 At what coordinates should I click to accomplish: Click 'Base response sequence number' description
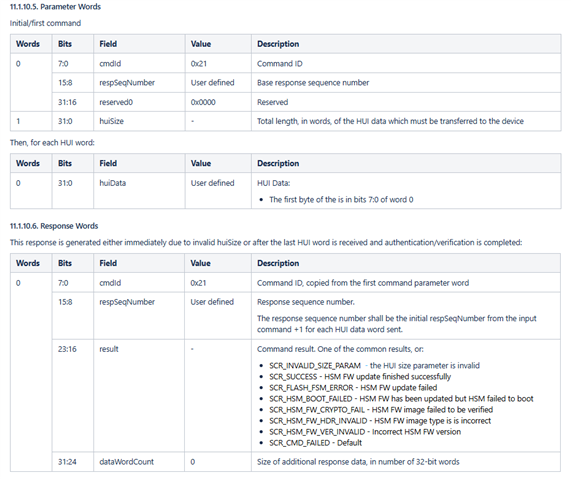click(313, 83)
